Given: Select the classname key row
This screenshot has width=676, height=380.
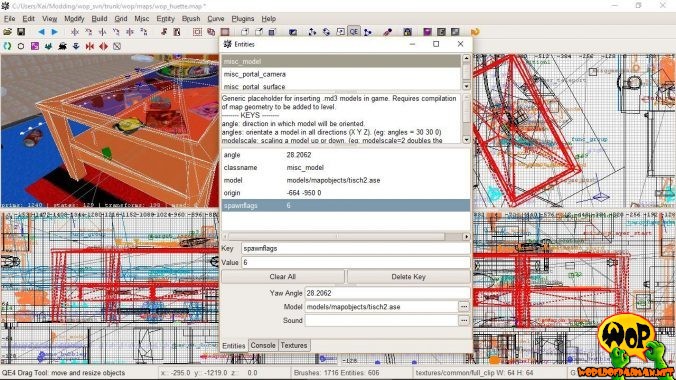Looking at the screenshot, I should (346, 167).
